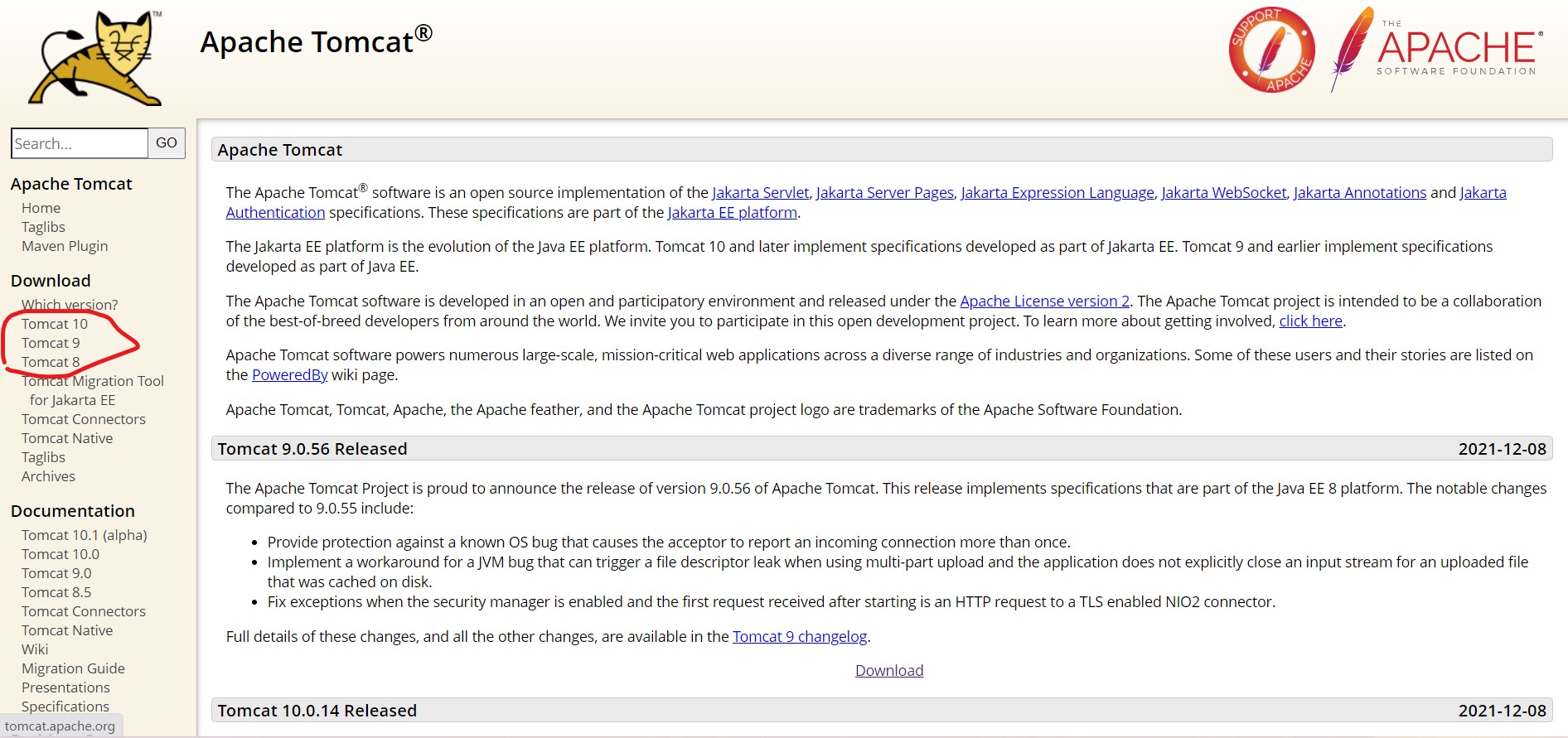
Task: Follow the 'click here' get involved link
Action: 1310,321
